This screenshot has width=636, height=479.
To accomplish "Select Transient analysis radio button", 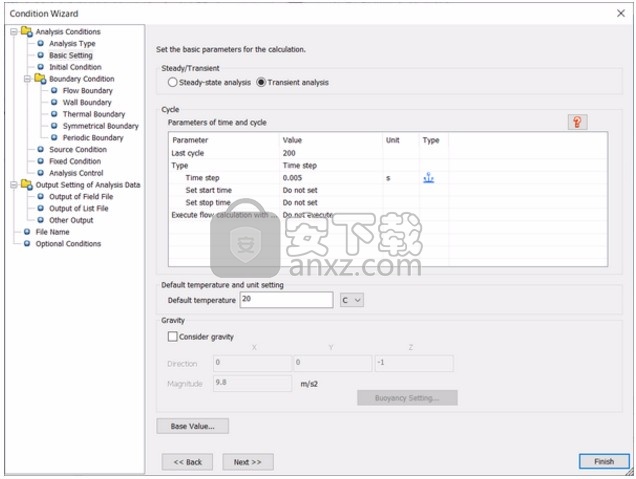I will click(261, 82).
